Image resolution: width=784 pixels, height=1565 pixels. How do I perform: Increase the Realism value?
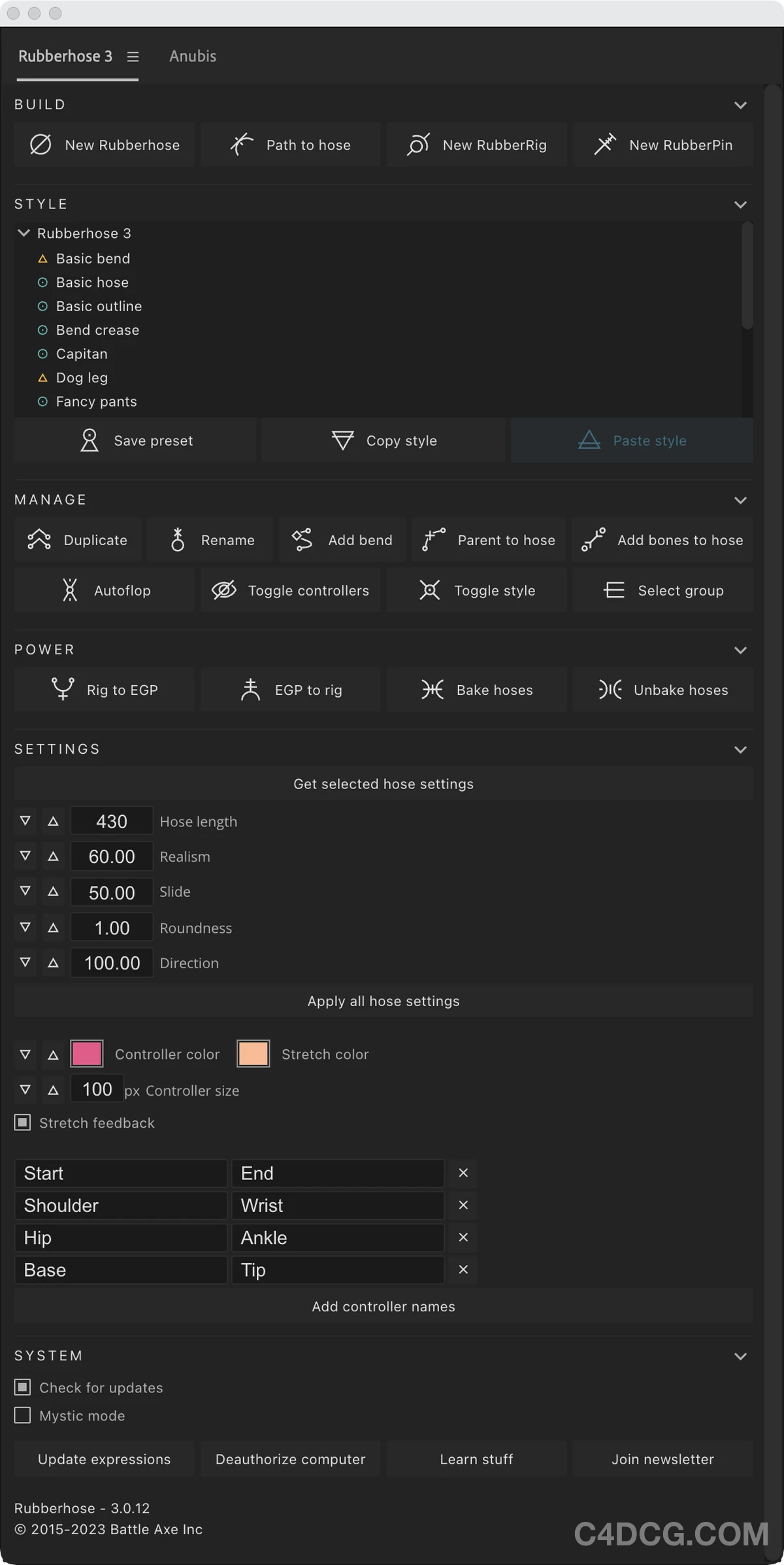click(54, 856)
